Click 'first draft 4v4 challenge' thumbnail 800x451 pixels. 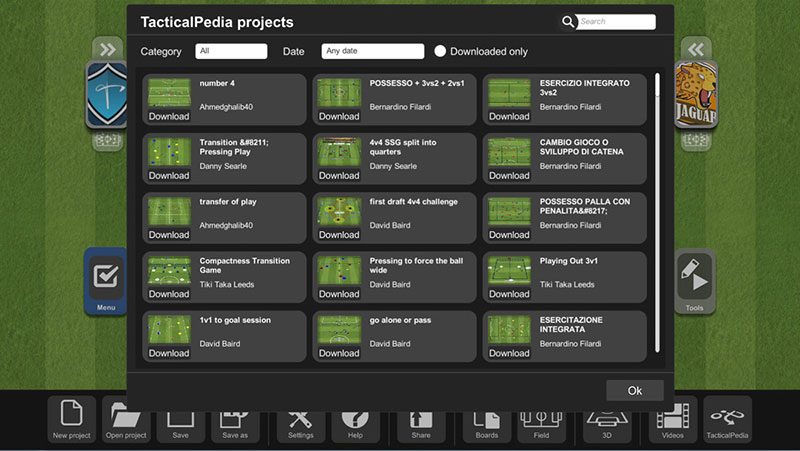[x=339, y=212]
